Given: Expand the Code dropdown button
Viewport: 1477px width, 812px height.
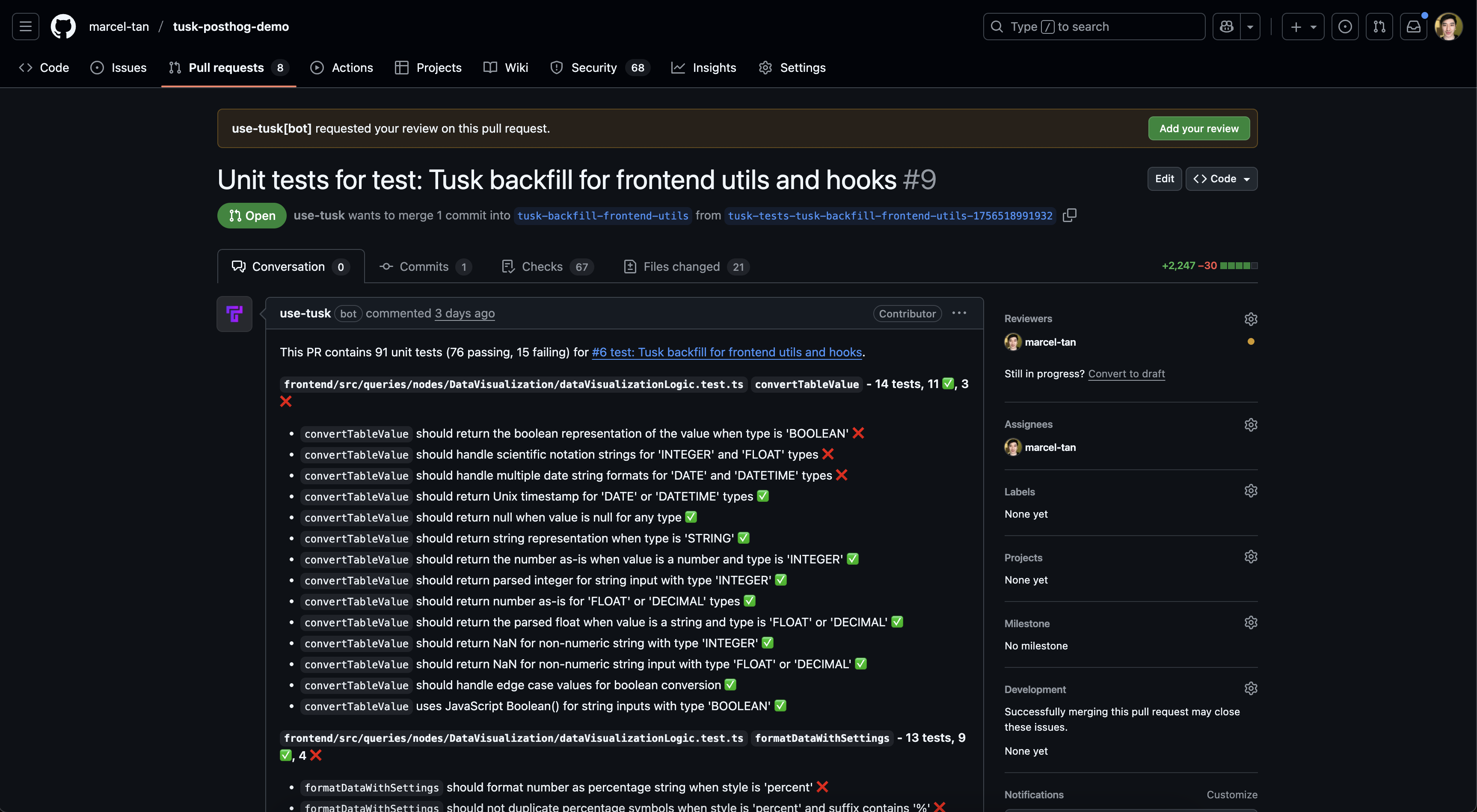Looking at the screenshot, I should pos(1221,179).
